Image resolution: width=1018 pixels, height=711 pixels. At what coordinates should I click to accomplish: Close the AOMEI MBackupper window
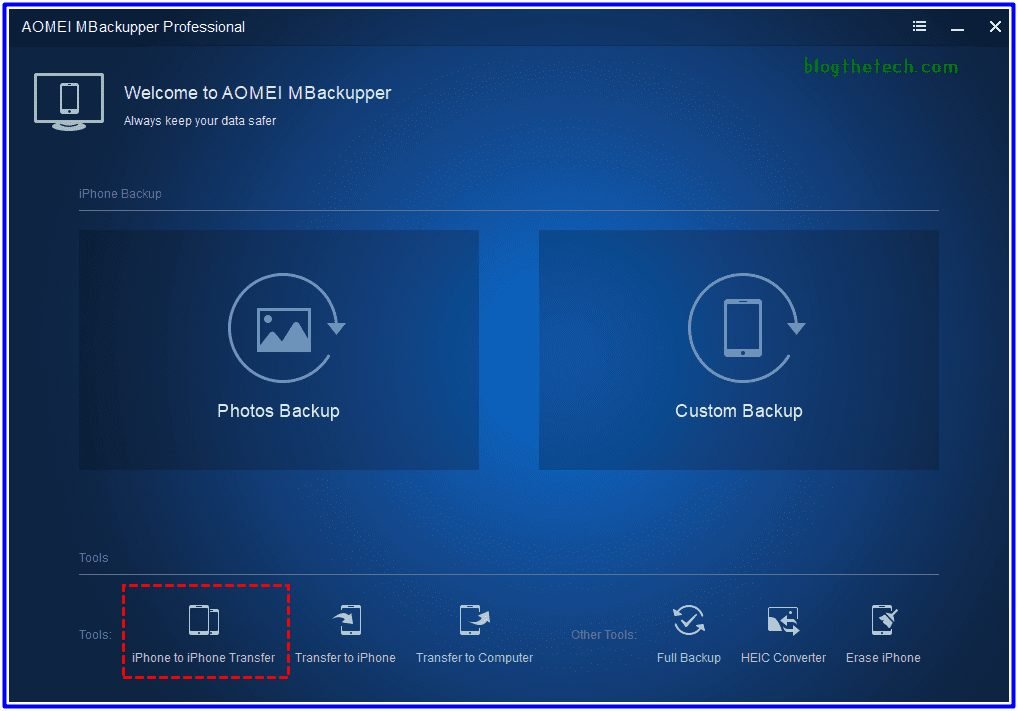[x=995, y=27]
